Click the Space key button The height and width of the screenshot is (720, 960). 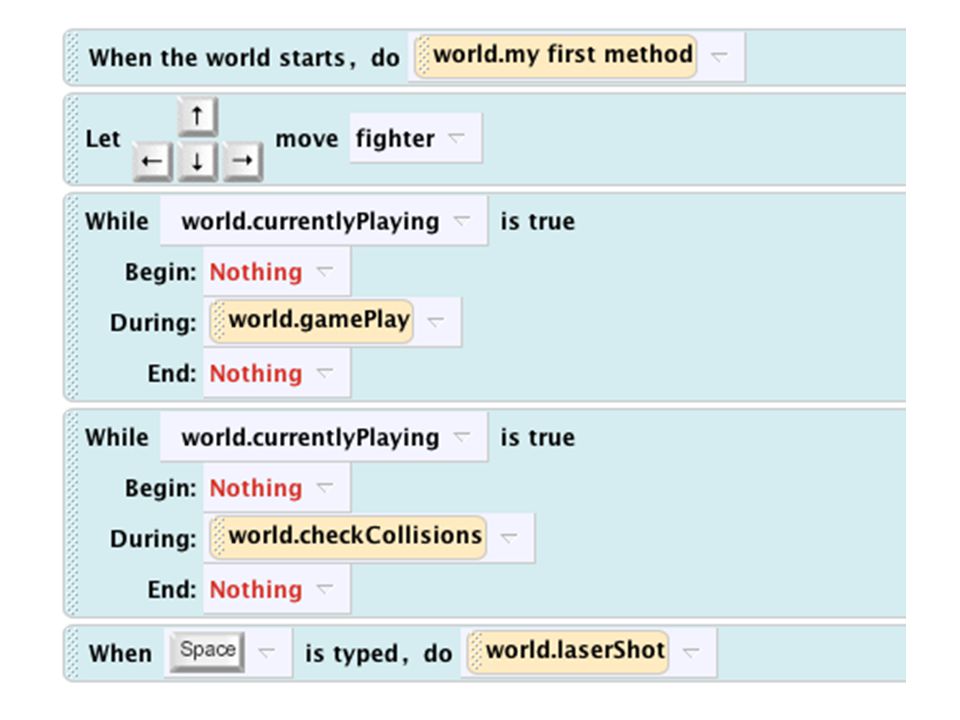(x=208, y=651)
